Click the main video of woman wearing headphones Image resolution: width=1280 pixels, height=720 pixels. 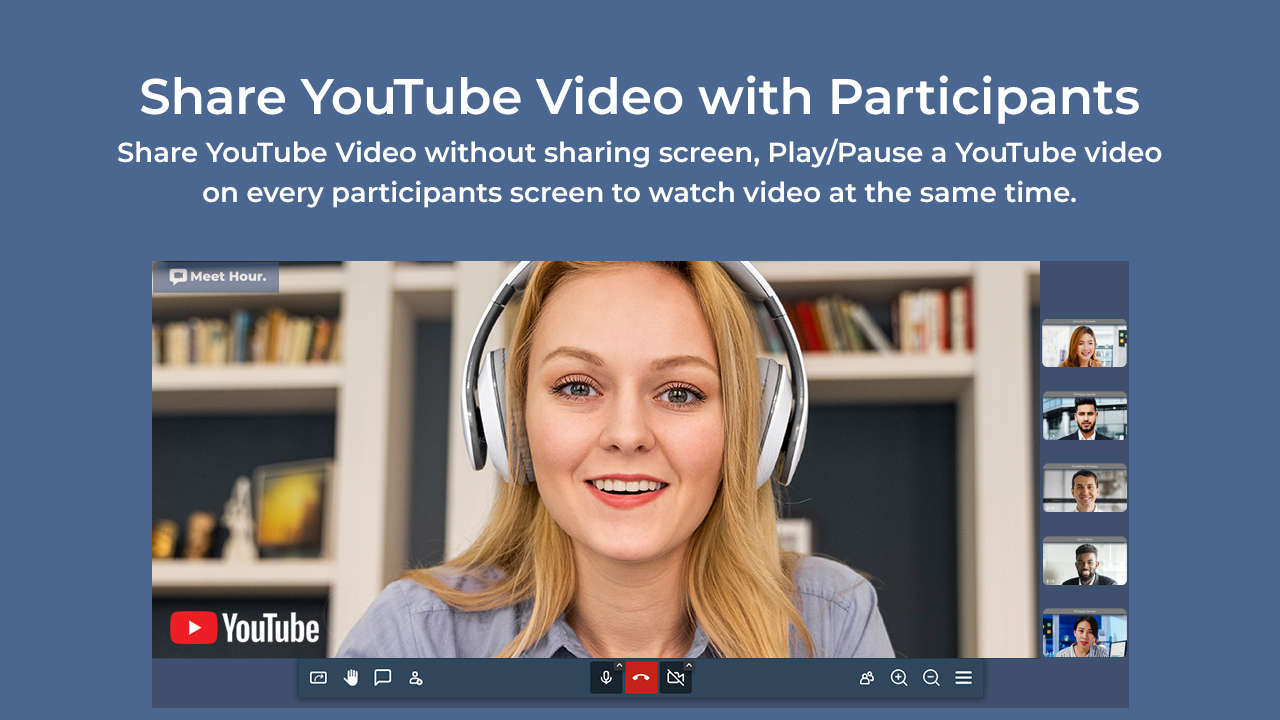[596, 459]
